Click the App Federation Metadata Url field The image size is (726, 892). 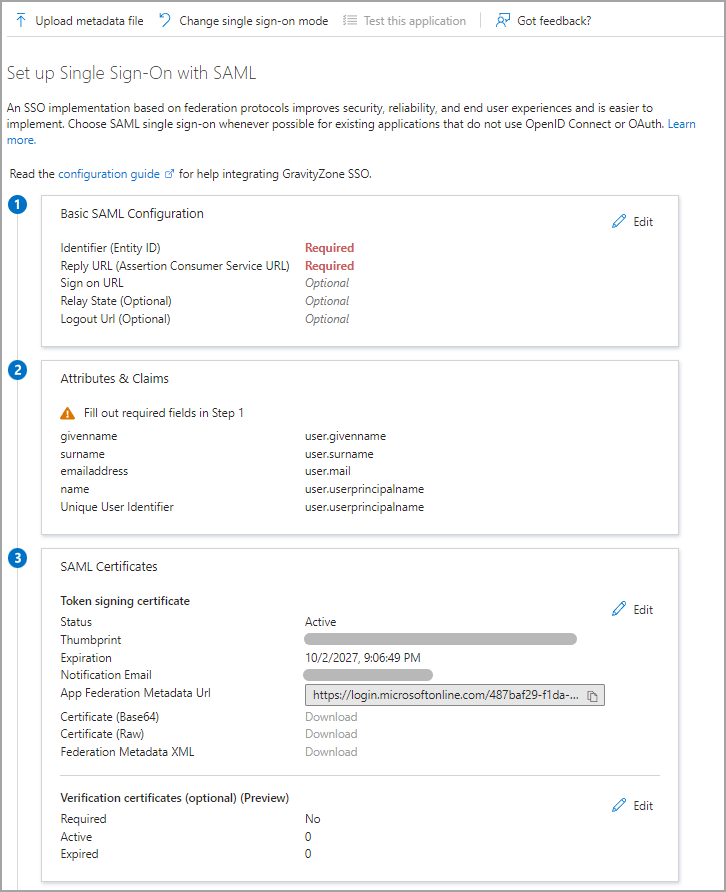(x=440, y=694)
